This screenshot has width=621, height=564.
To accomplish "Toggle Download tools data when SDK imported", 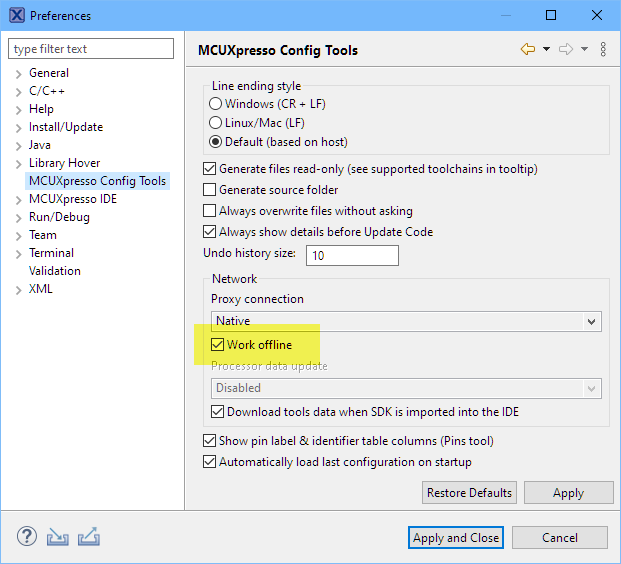I will coord(217,412).
